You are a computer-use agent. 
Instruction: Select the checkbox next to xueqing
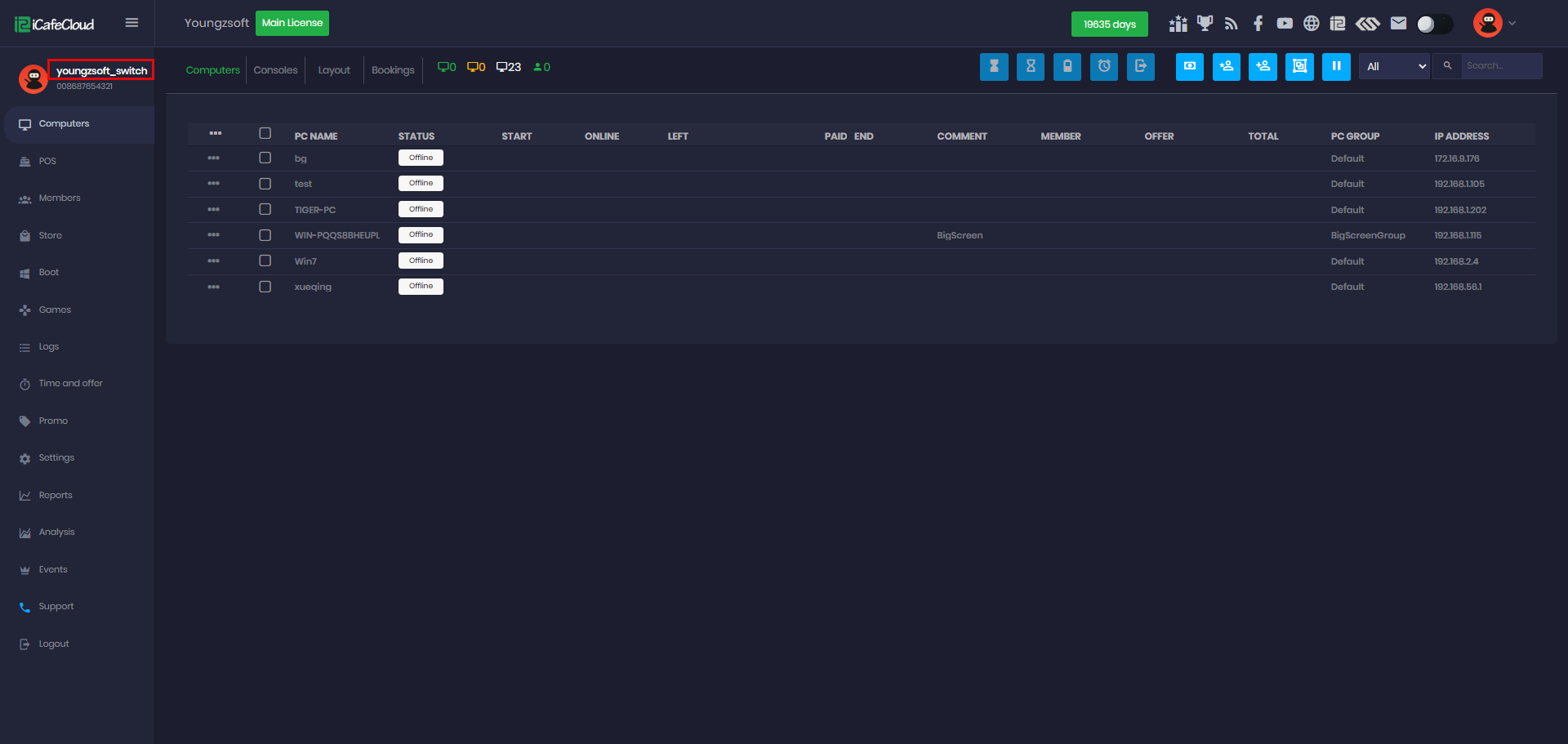(x=265, y=287)
